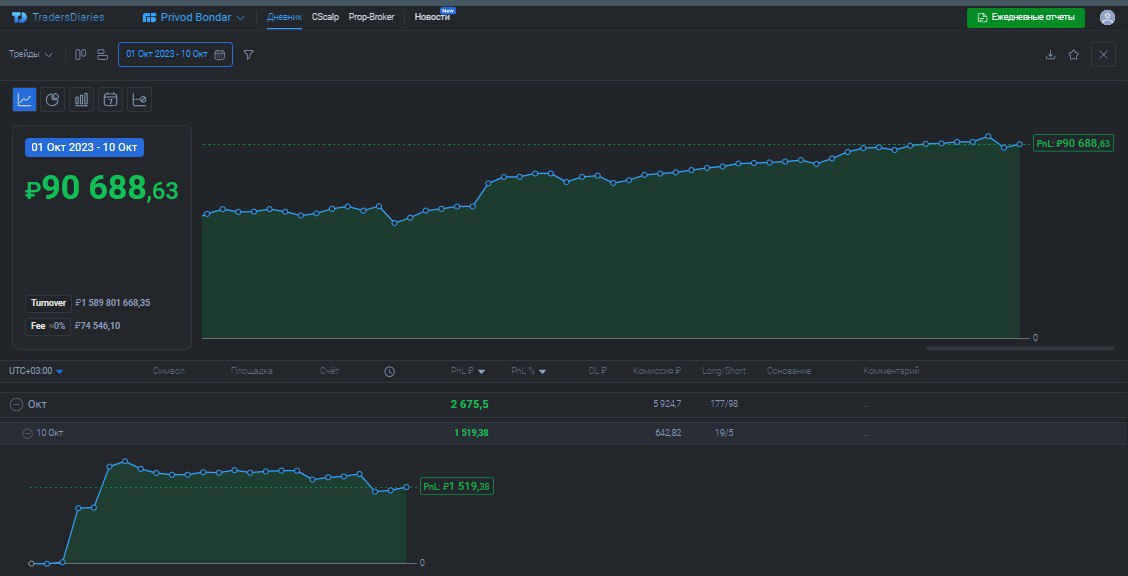Open the calendar view of trades
This screenshot has width=1128, height=576.
pos(111,99)
